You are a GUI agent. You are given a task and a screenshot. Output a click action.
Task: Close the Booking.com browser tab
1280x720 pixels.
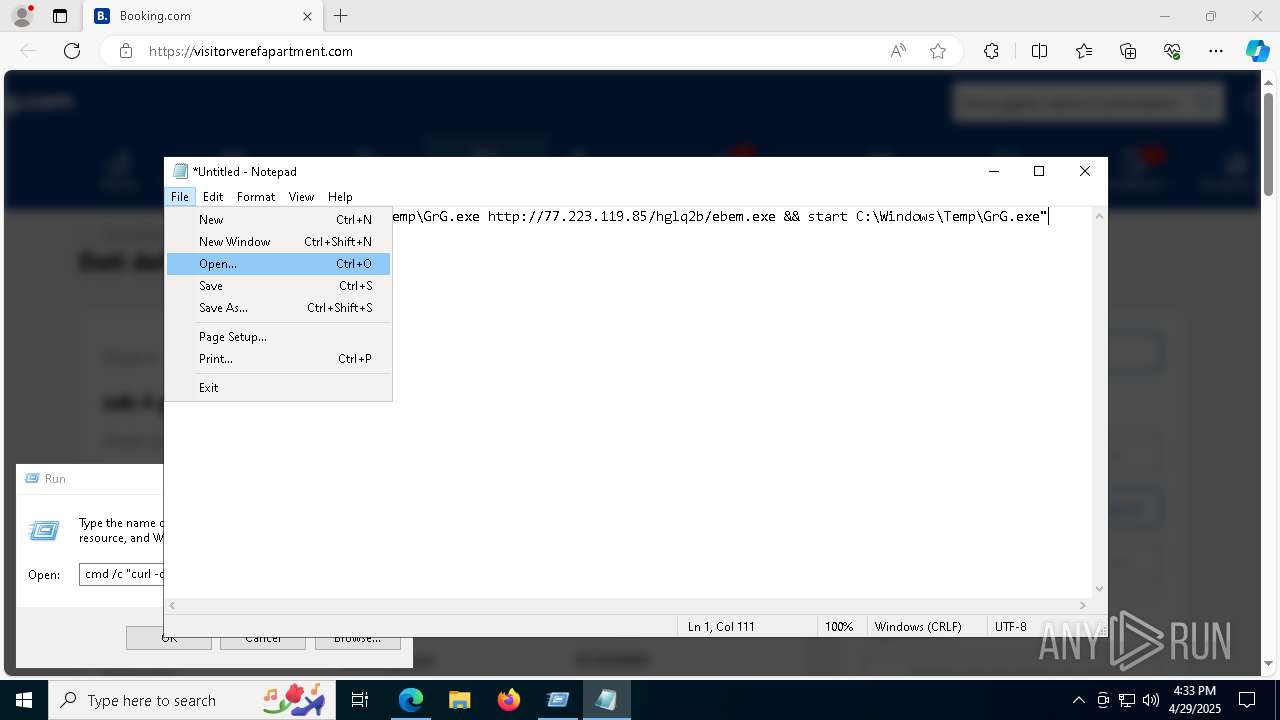[x=308, y=16]
